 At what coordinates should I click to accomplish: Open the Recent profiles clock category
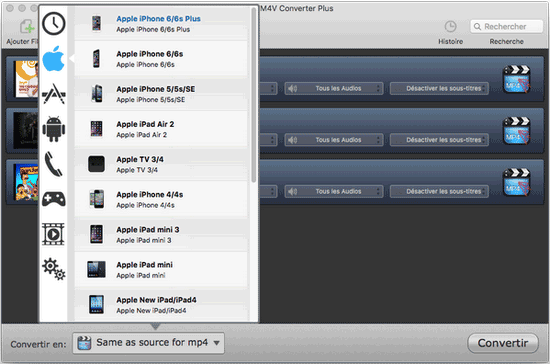click(x=54, y=23)
